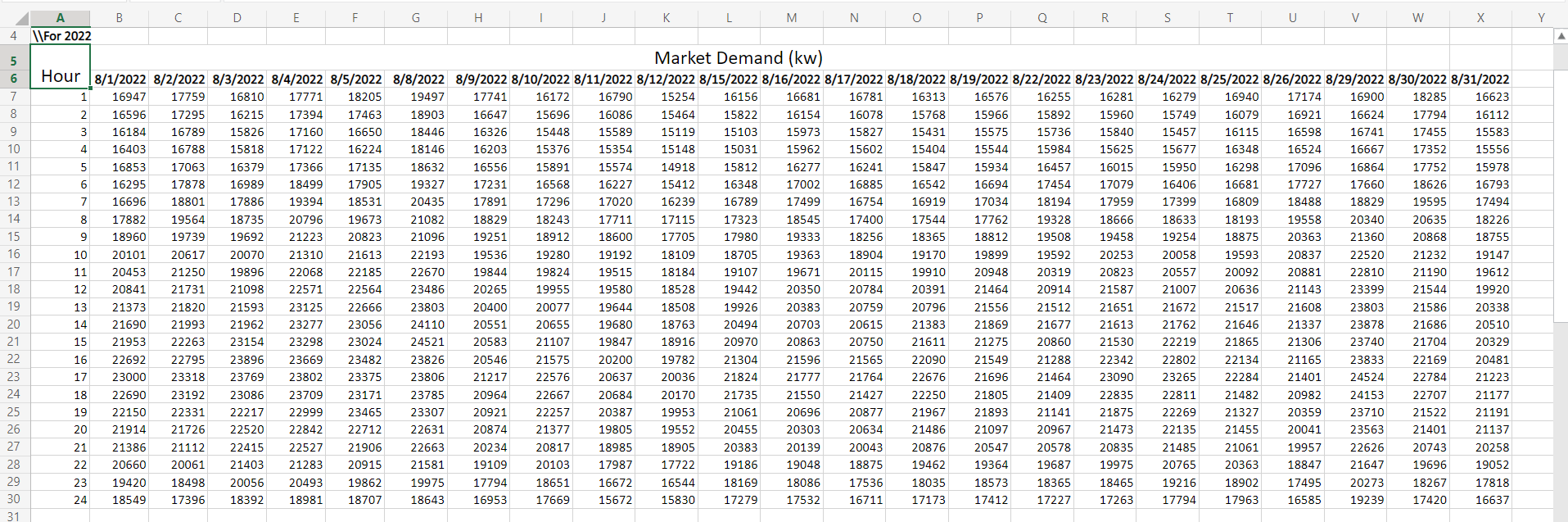
Task: Click cell 23090 under 8/23/2022
Action: pyautogui.click(x=1105, y=377)
